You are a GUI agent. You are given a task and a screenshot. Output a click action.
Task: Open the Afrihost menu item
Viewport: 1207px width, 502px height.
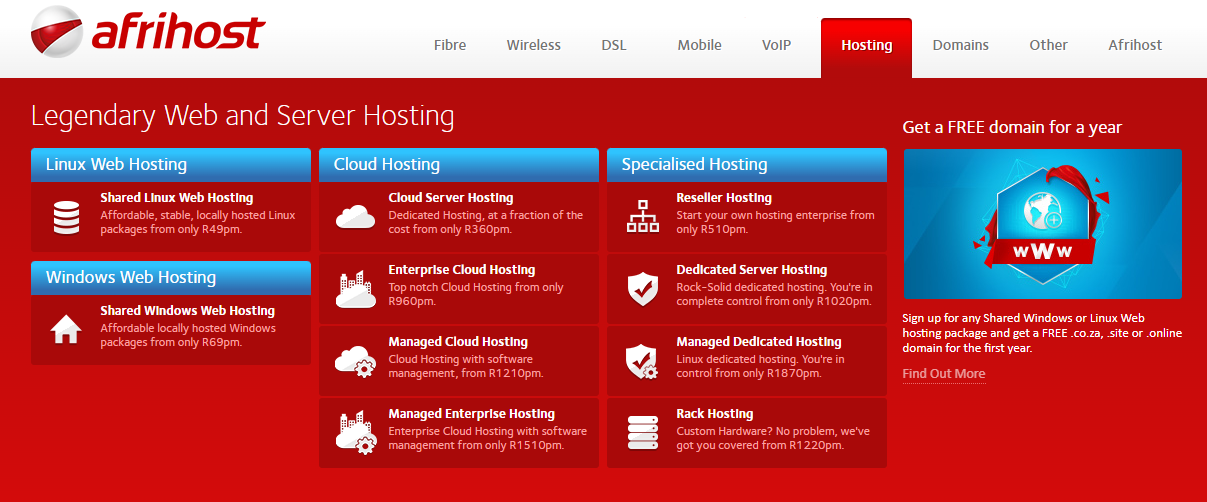pyautogui.click(x=1135, y=45)
